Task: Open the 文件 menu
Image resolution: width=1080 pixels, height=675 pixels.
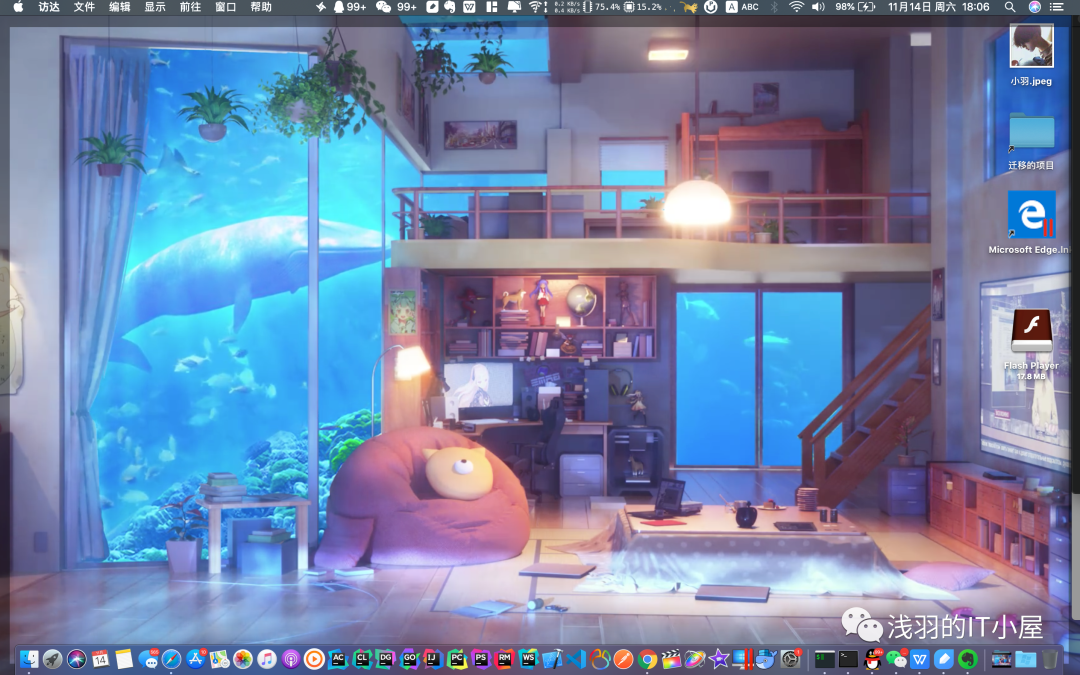Action: point(84,7)
